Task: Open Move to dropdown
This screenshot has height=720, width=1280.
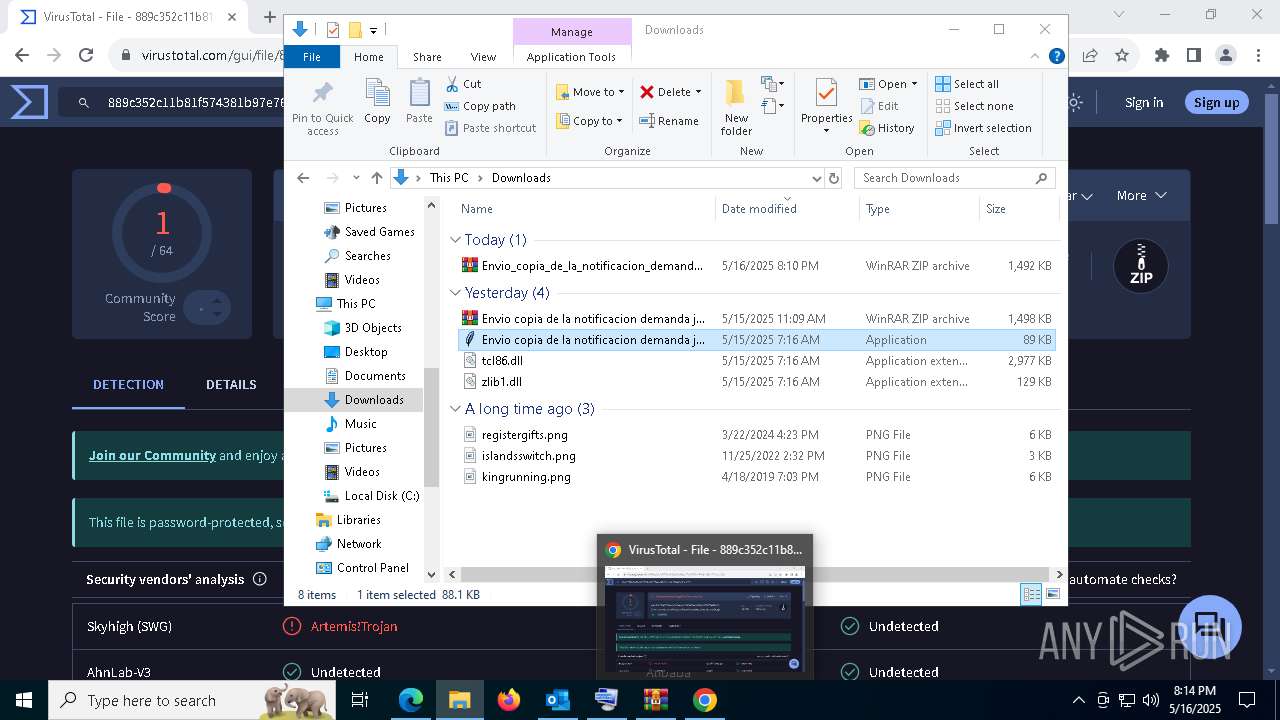Action: pyautogui.click(x=590, y=92)
